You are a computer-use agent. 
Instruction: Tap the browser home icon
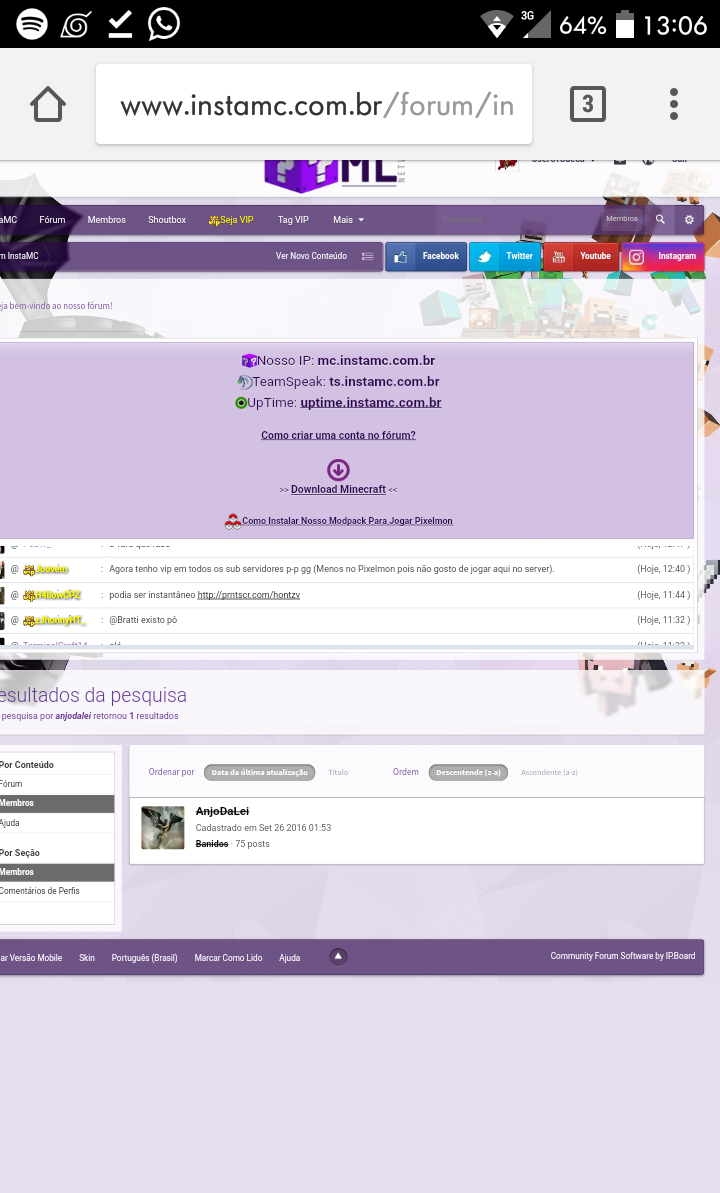tap(48, 104)
